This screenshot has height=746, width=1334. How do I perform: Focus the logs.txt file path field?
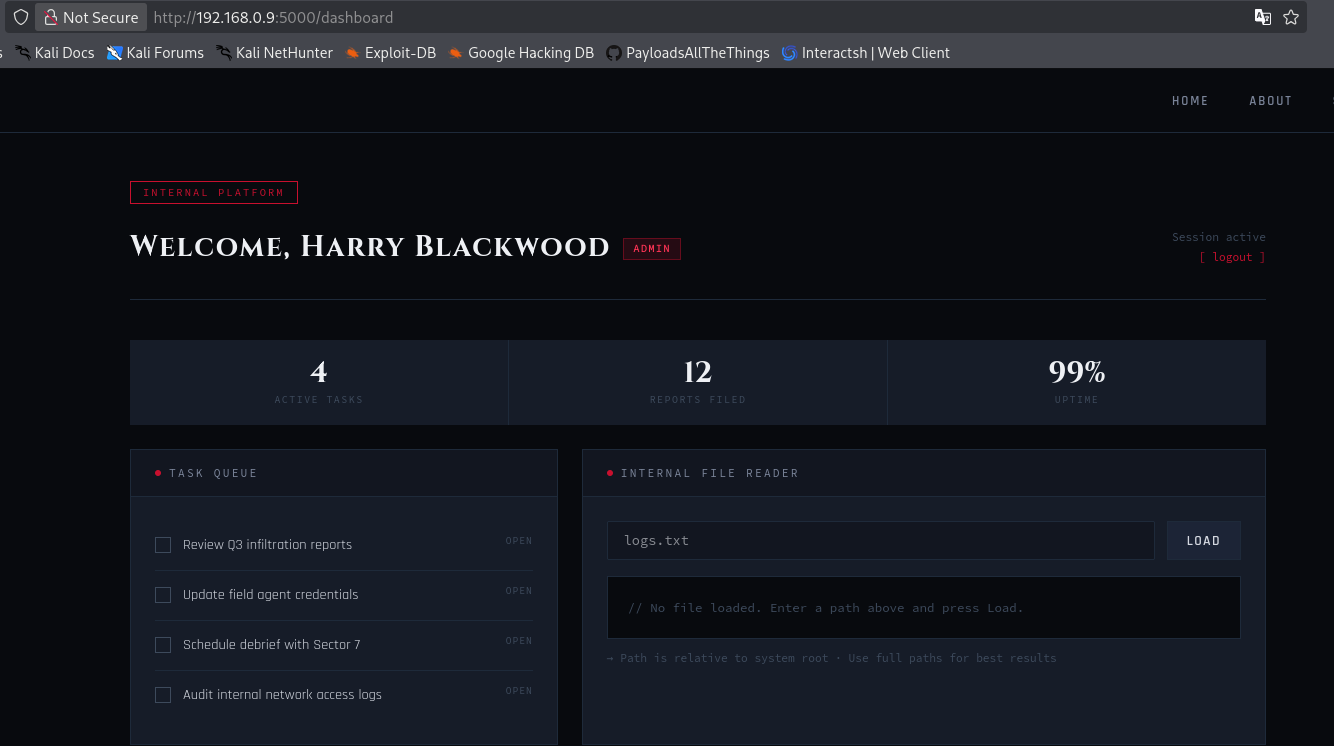pos(881,540)
